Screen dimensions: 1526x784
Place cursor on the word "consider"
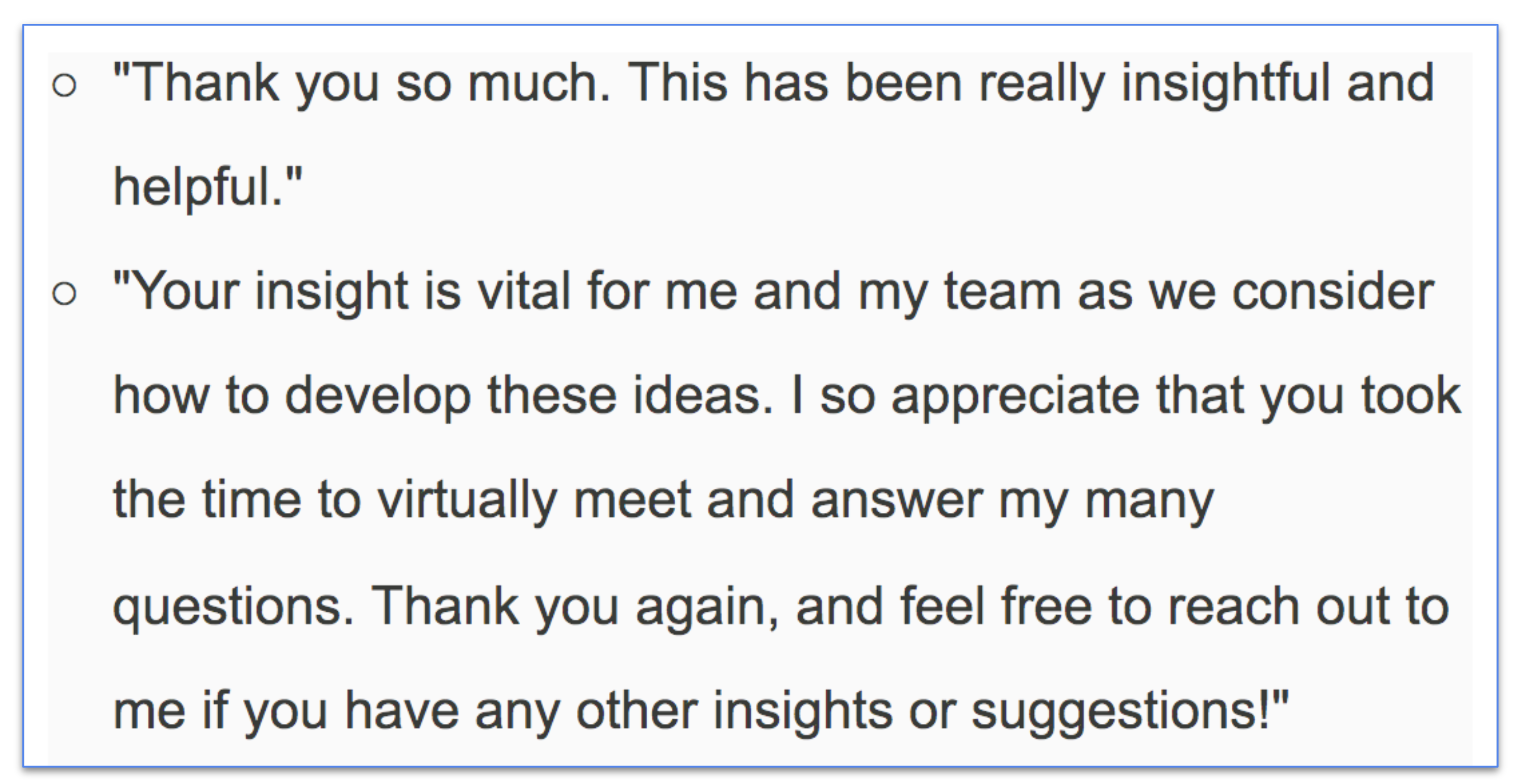[1333, 292]
